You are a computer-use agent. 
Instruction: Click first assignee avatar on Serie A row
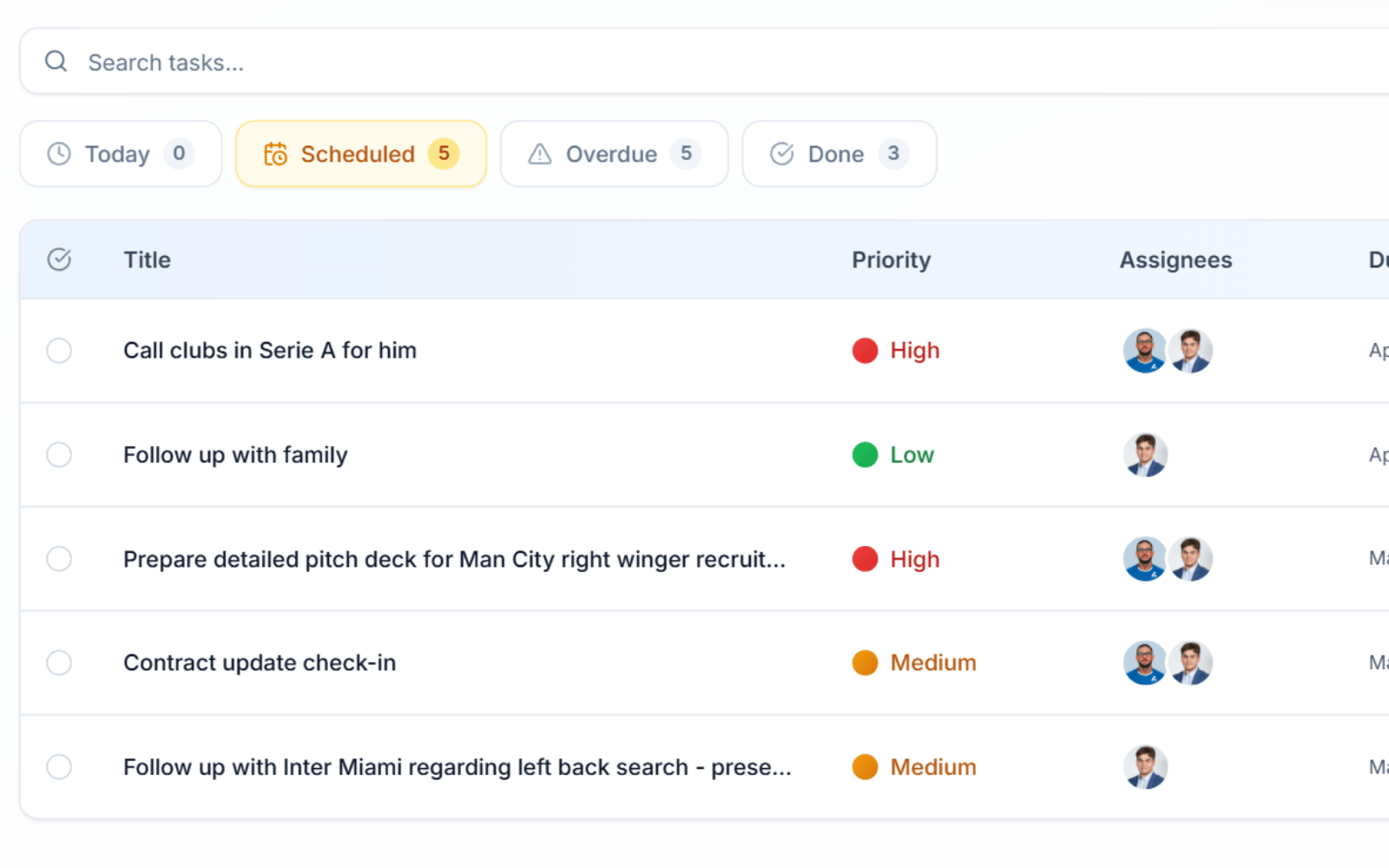1145,351
